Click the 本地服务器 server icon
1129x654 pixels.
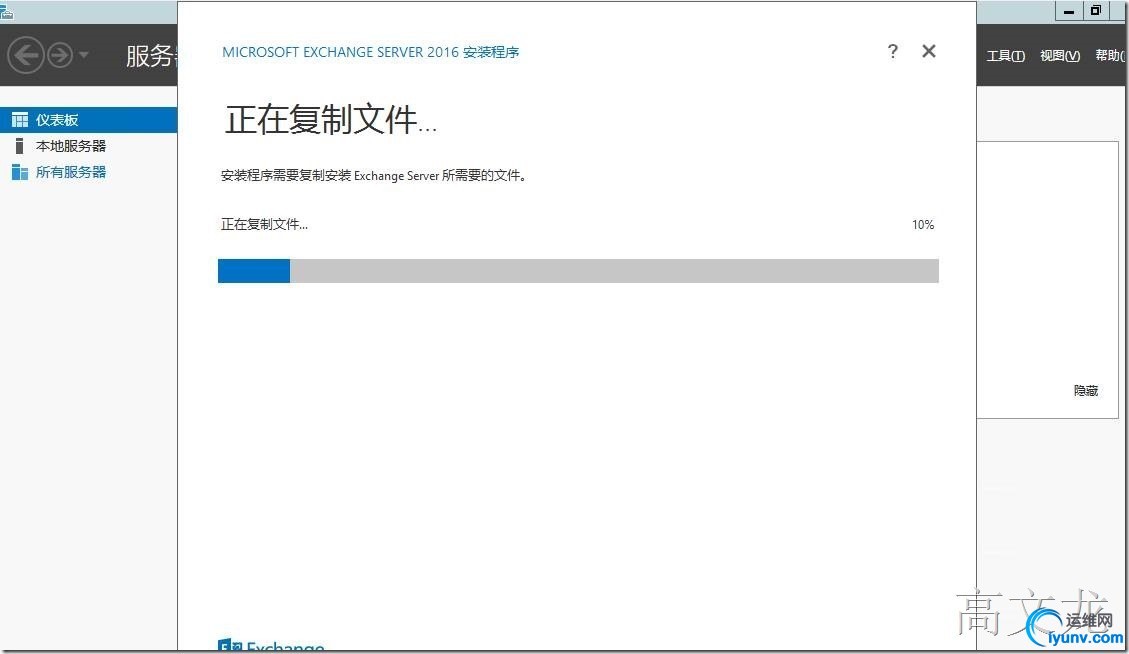tap(19, 145)
